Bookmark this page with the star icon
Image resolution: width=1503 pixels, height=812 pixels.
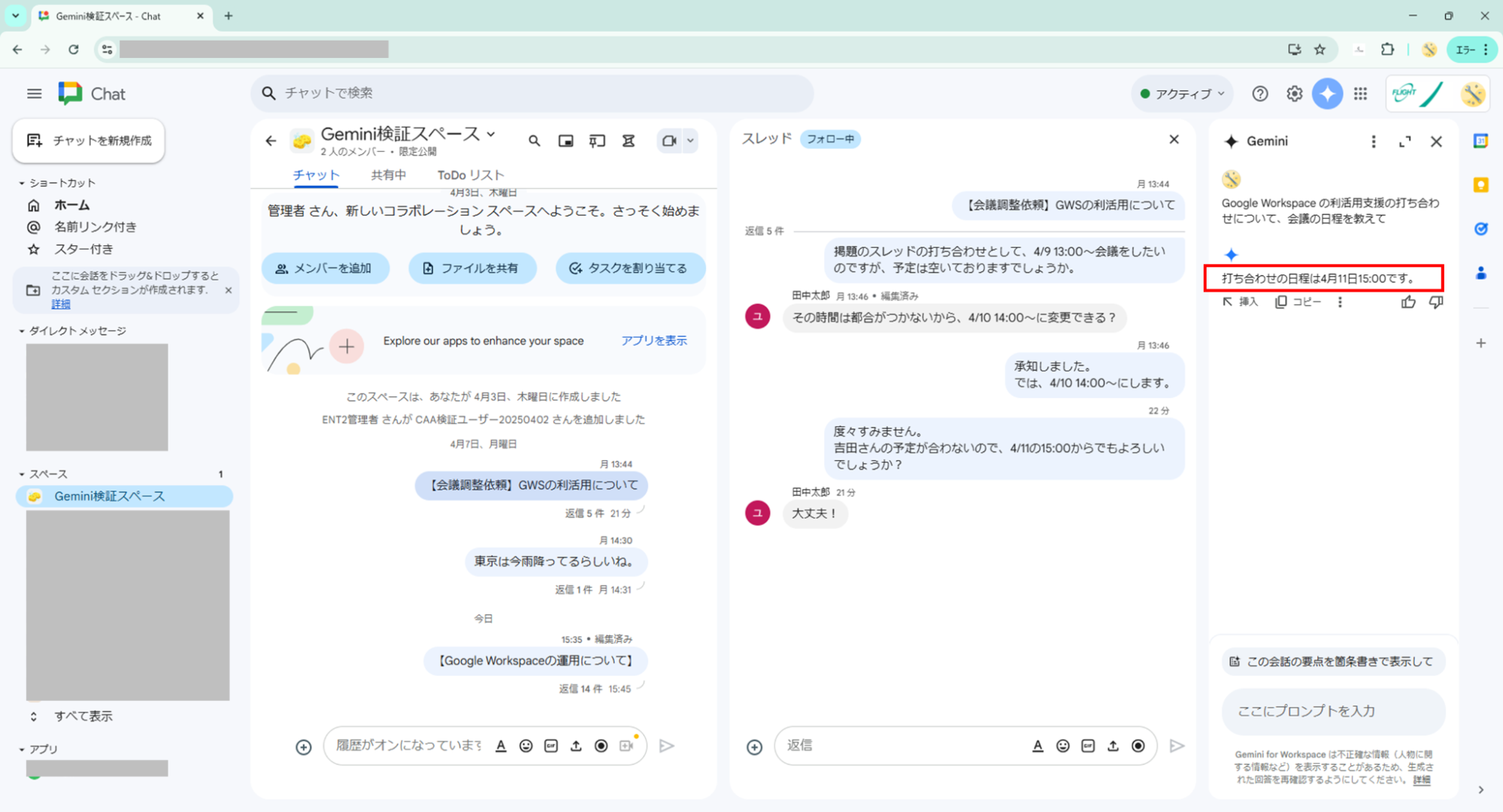(x=1320, y=50)
